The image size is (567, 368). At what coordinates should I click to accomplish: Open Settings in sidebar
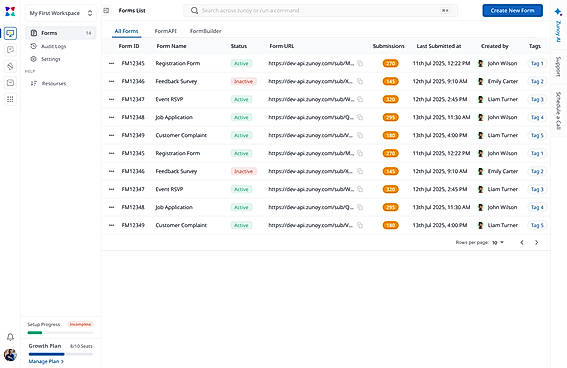[x=51, y=59]
